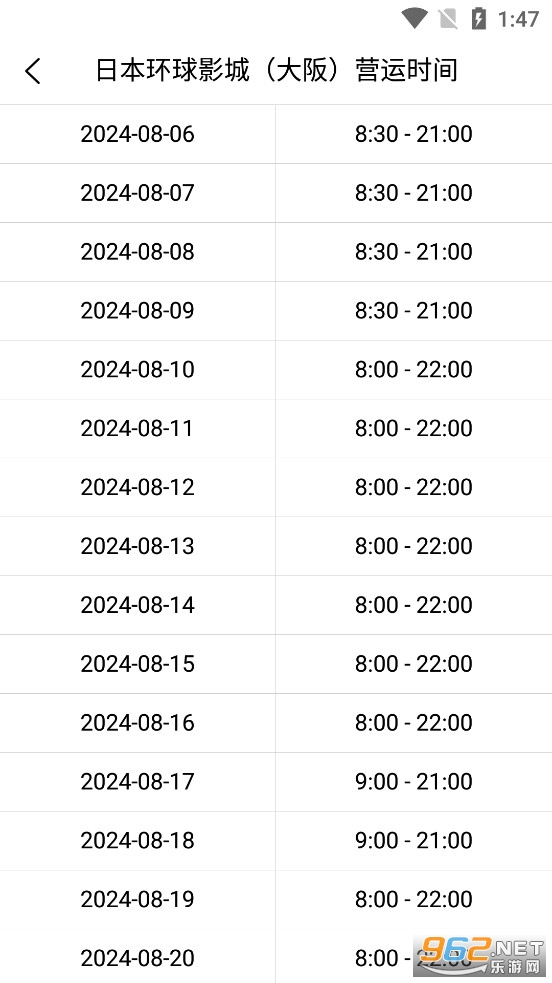
Task: Pick the 2024-08-12 date cell
Action: coord(137,488)
